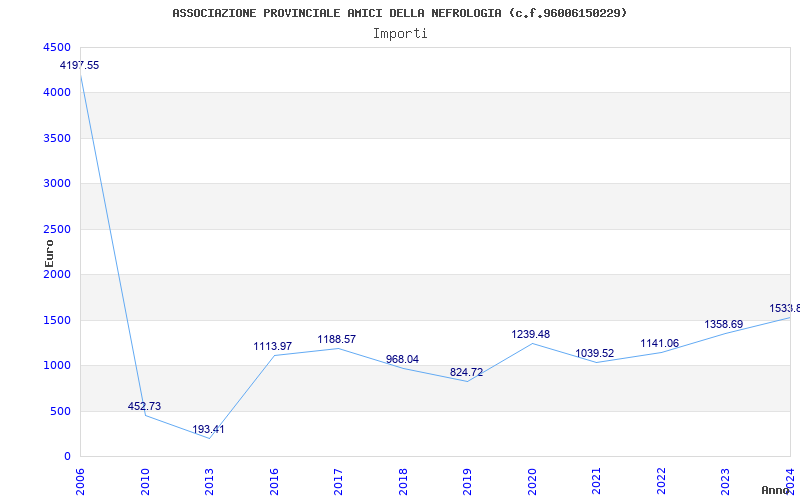Viewport: 800px width, 500px height.
Task: Select the chart title mentioning NEFROLOGIA
Action: (399, 13)
